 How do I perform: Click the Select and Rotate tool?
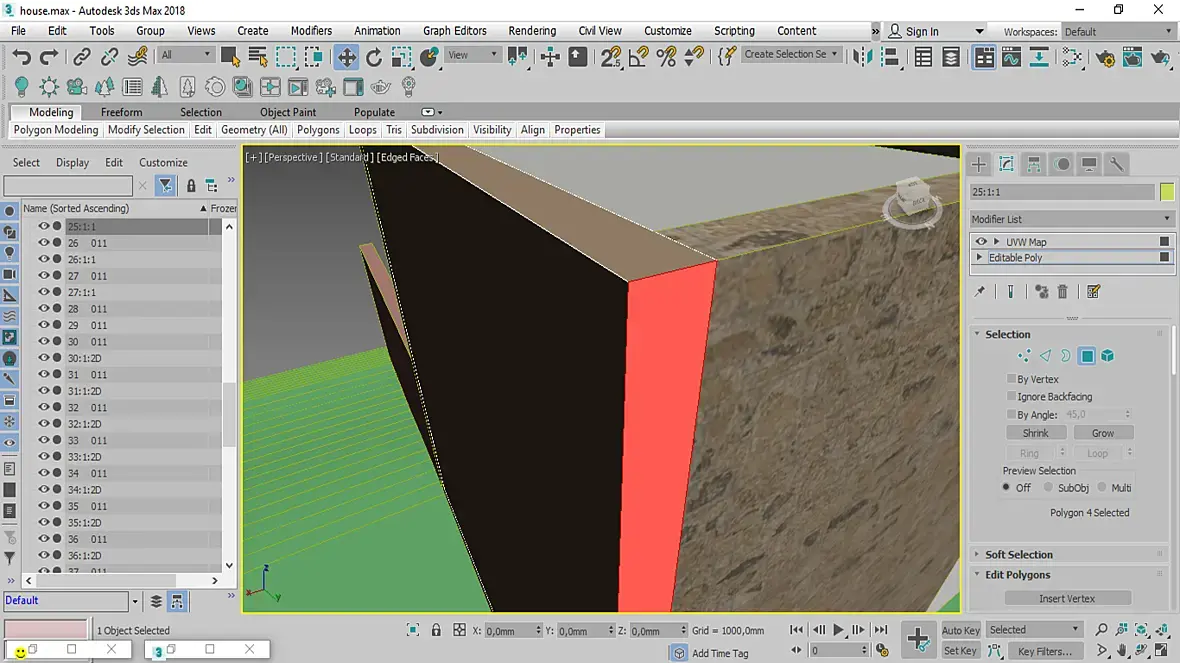click(x=374, y=57)
